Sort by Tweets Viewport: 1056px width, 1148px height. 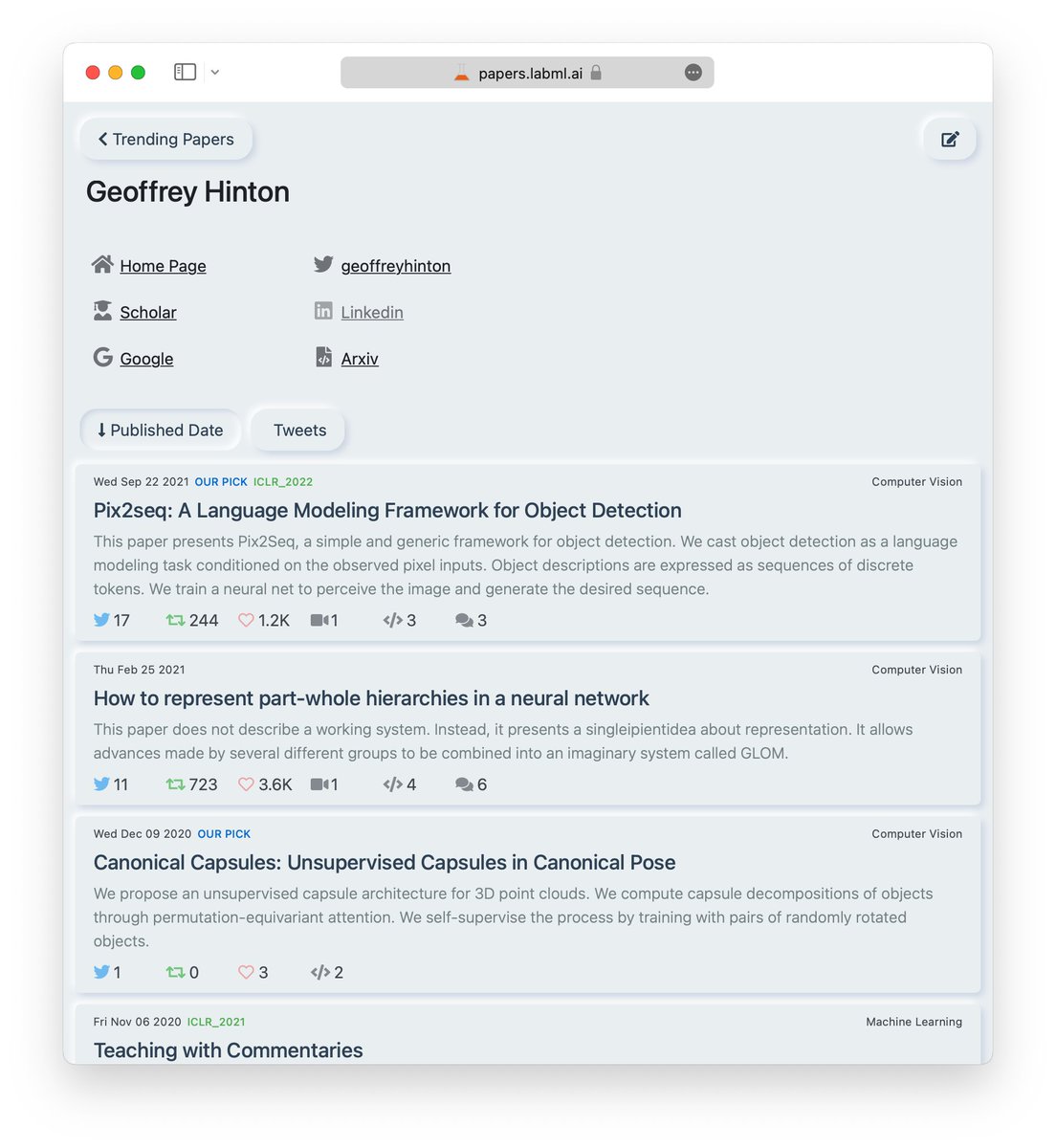(299, 430)
